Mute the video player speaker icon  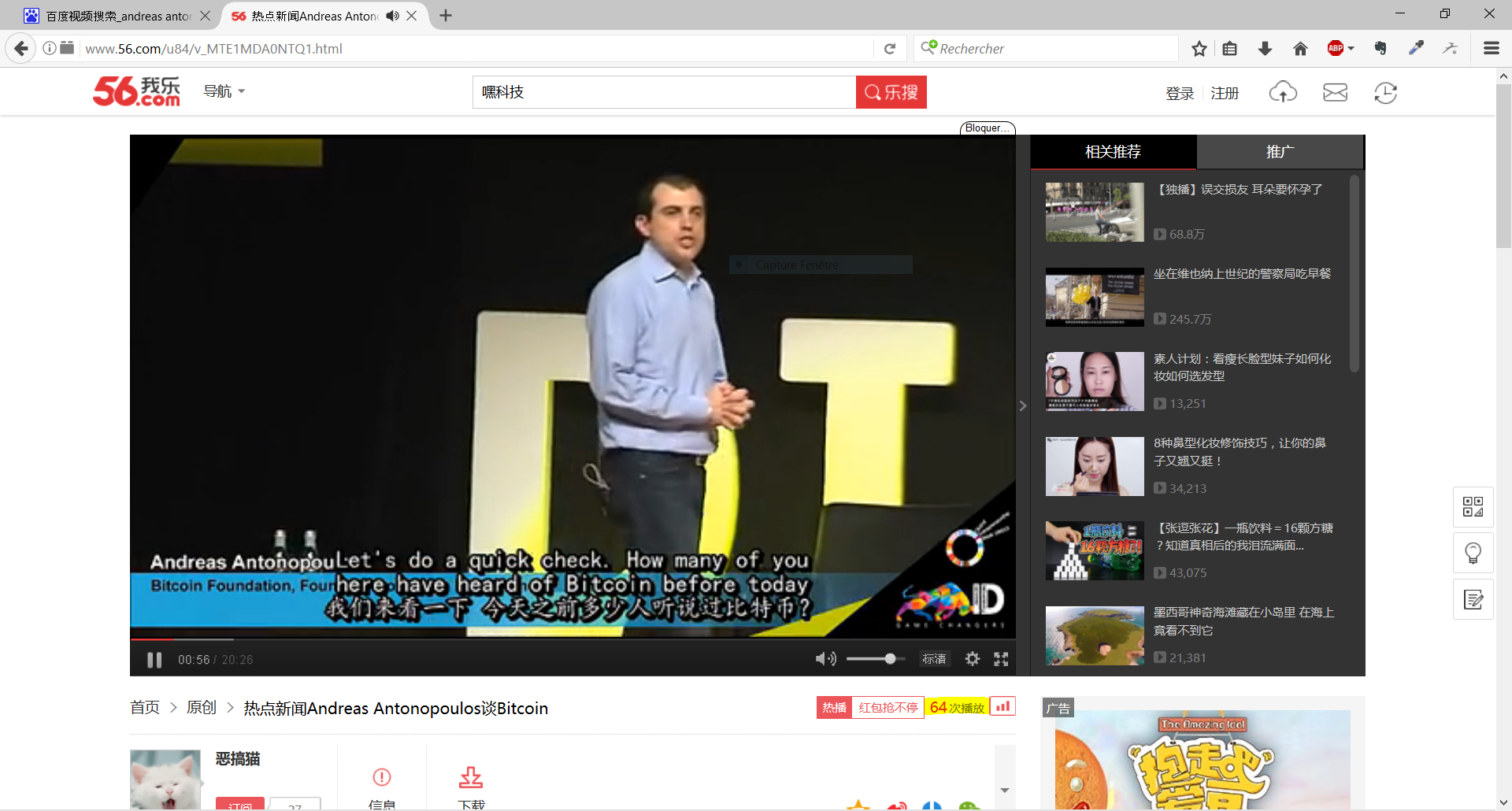(825, 659)
